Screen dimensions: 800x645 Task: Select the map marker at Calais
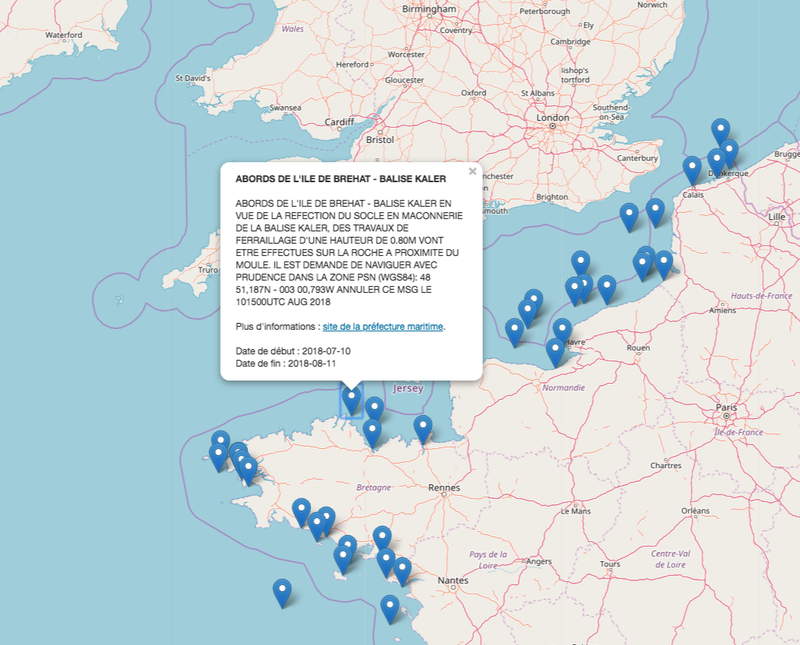692,170
